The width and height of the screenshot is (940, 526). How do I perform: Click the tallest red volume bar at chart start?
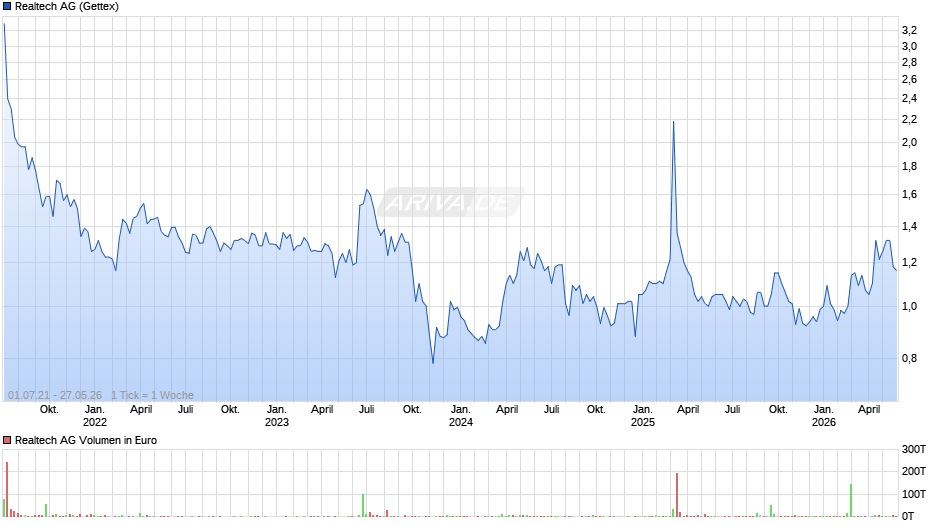click(7, 489)
